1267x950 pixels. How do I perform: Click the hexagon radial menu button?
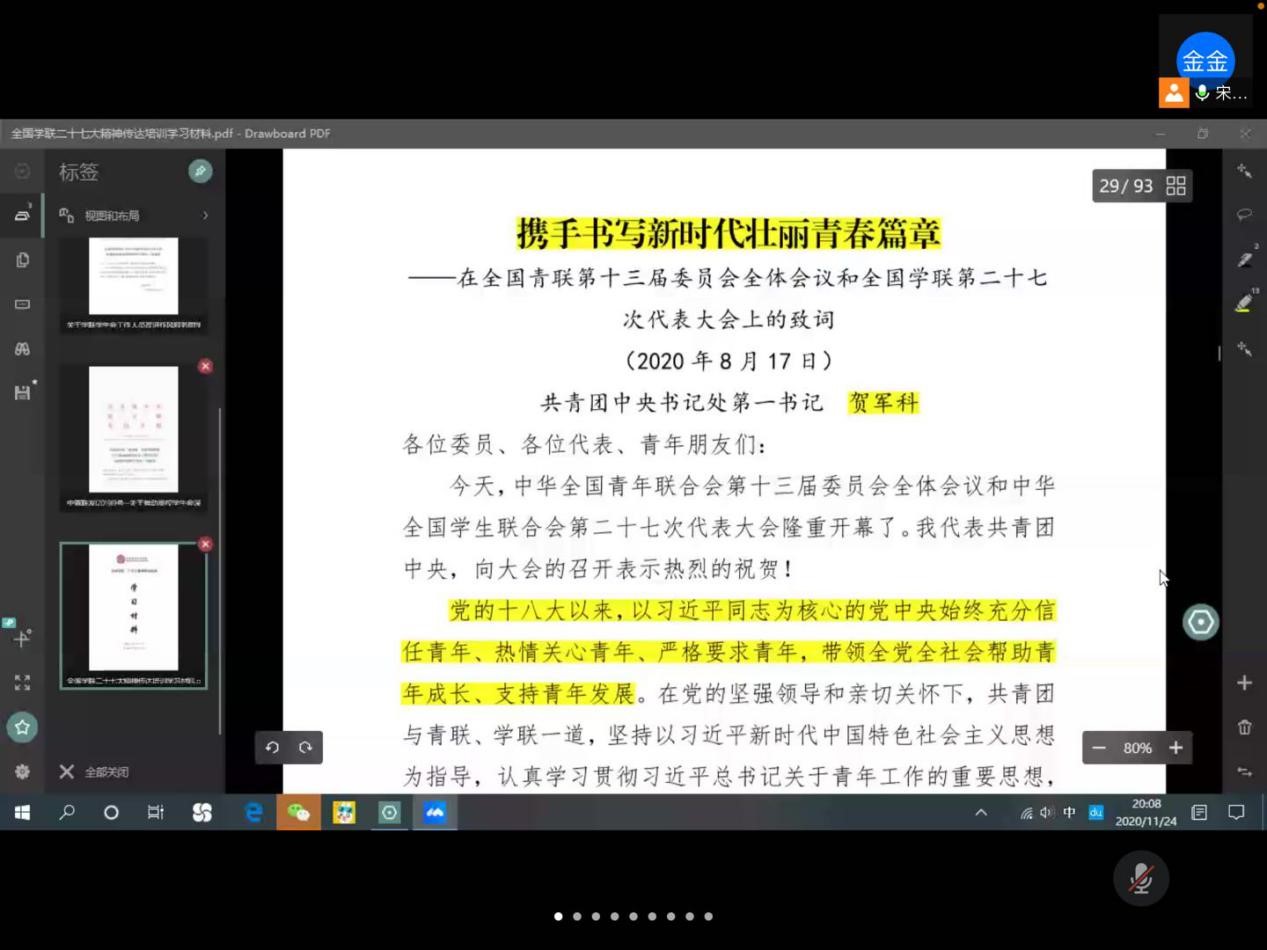pyautogui.click(x=1200, y=622)
